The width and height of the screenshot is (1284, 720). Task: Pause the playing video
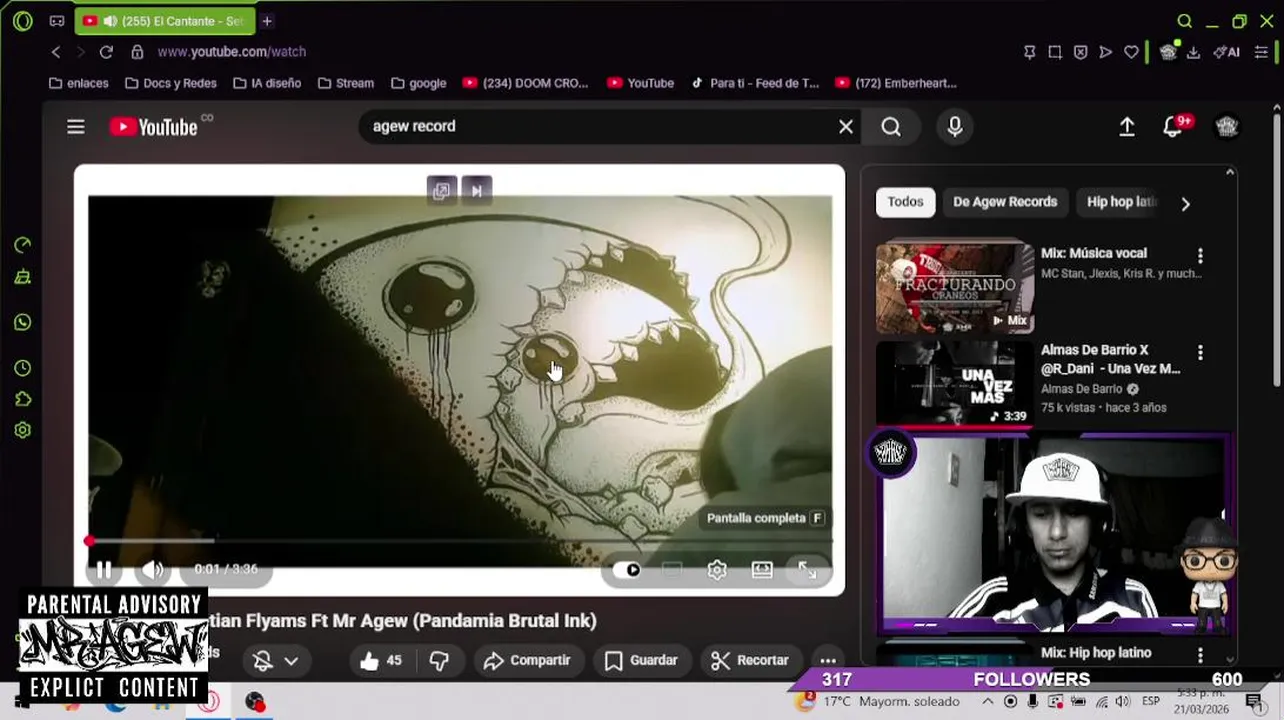coord(104,570)
